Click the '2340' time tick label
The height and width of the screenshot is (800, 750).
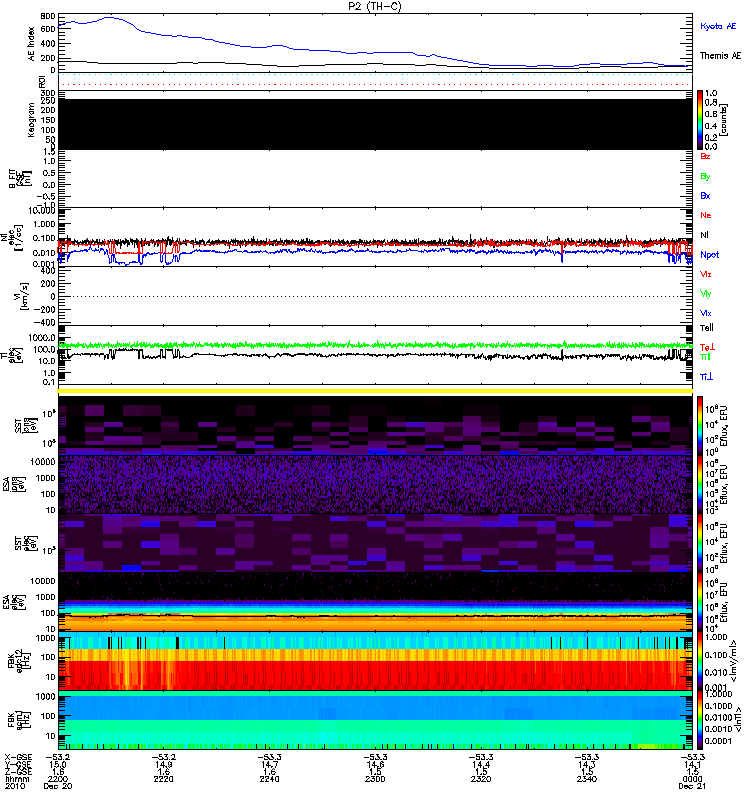tap(587, 779)
